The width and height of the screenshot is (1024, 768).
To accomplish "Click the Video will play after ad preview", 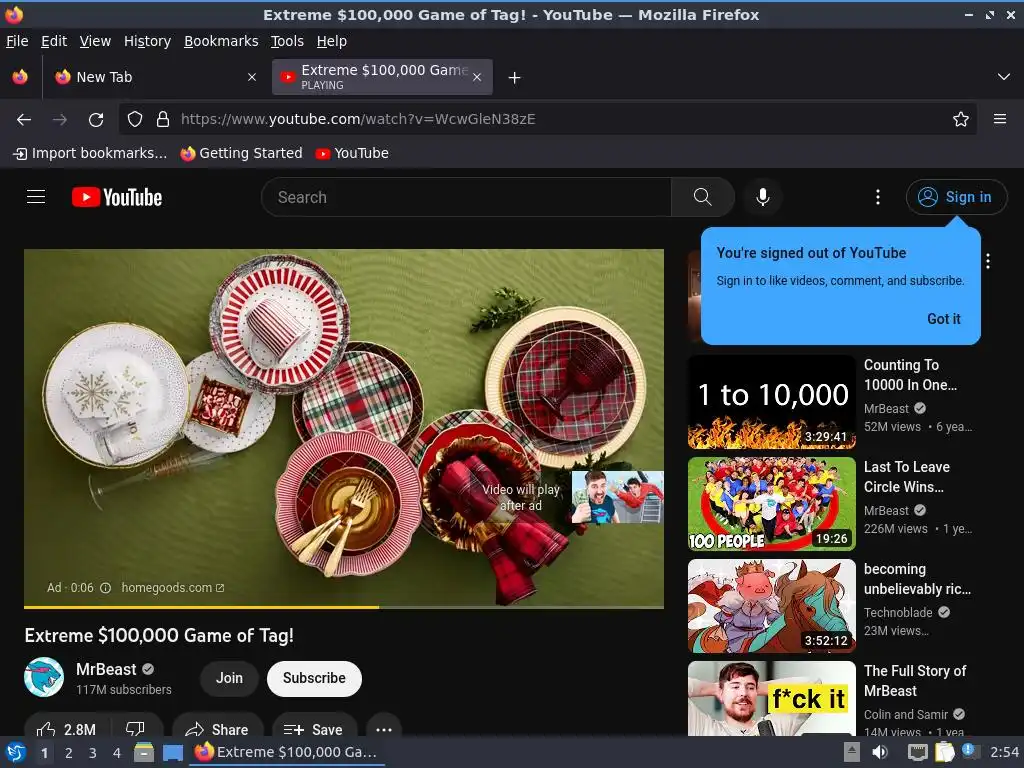I will 617,497.
